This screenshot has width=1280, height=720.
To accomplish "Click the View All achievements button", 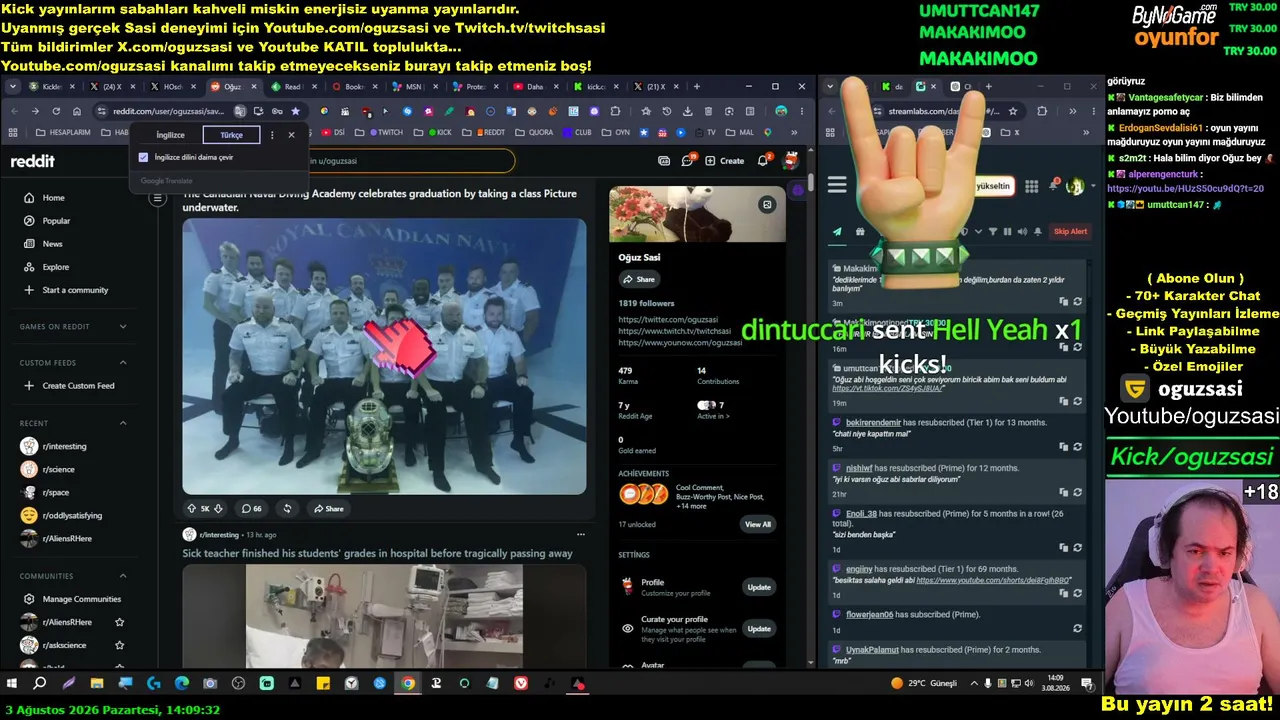I will (758, 524).
